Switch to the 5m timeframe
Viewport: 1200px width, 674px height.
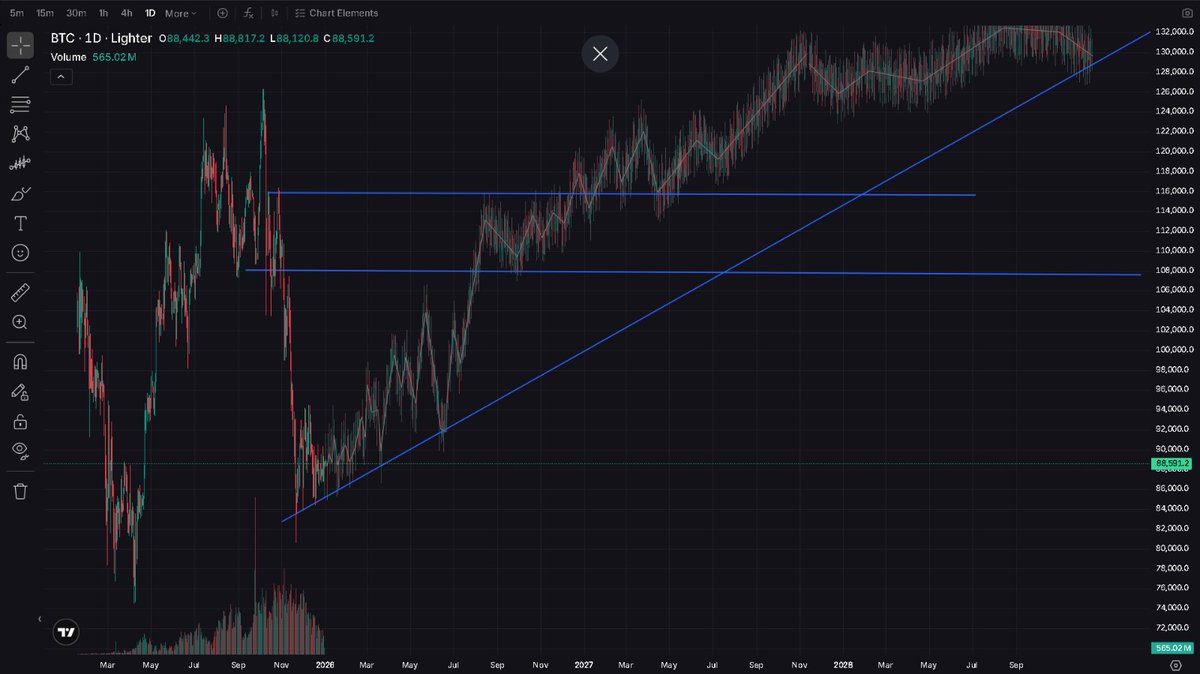click(17, 13)
